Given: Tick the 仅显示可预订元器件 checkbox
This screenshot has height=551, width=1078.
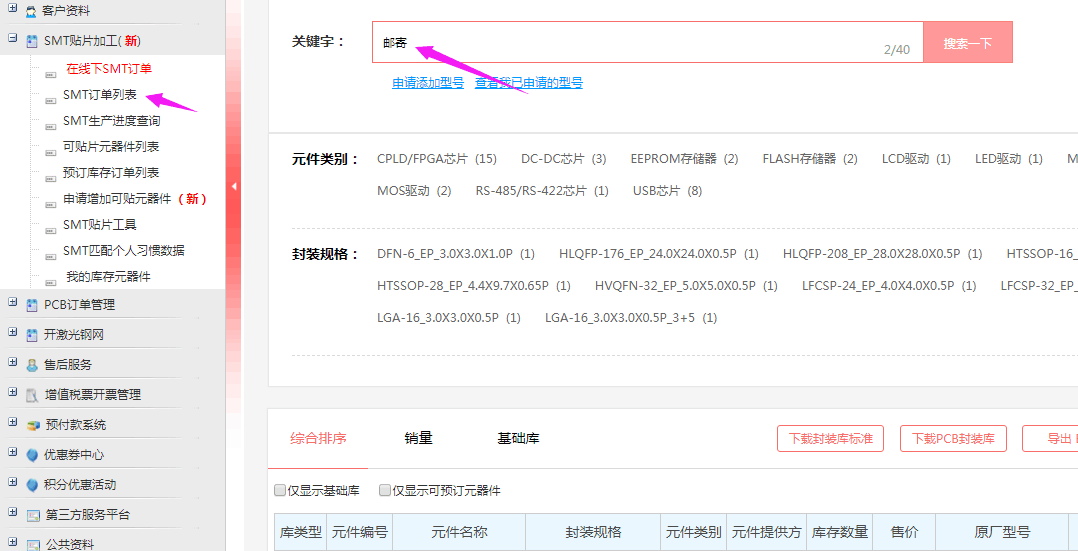Looking at the screenshot, I should click(x=385, y=491).
